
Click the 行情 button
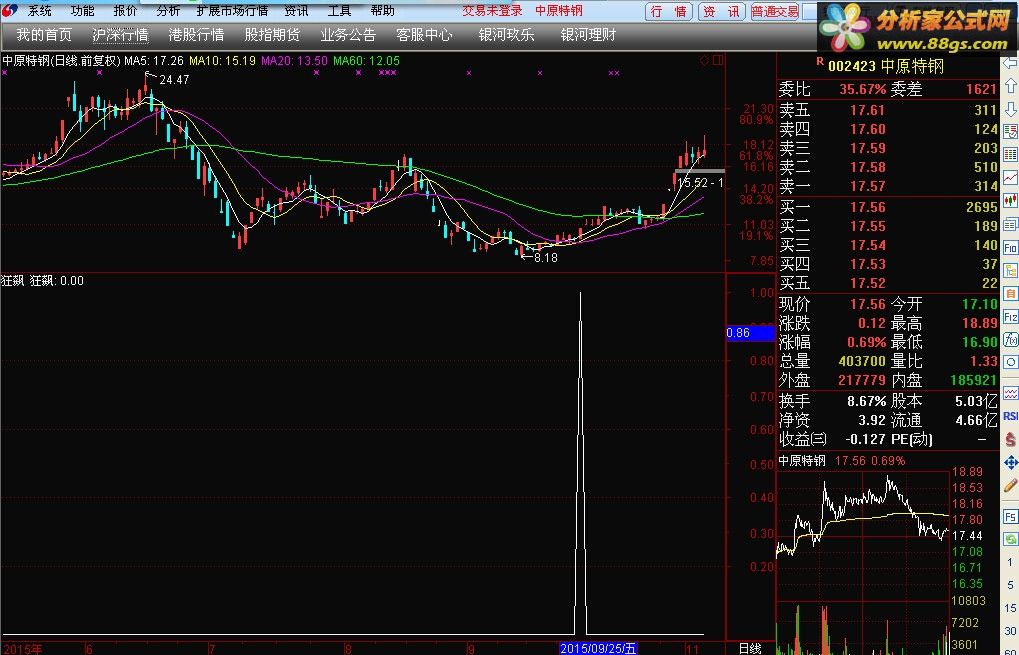pos(669,12)
